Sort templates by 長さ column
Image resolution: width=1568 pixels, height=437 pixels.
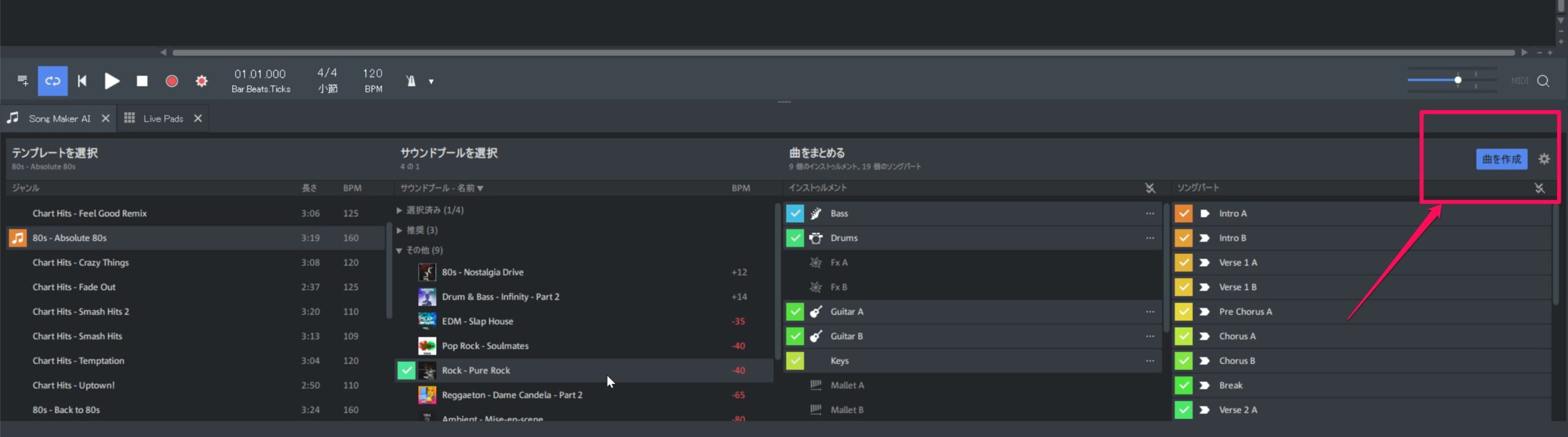point(309,188)
